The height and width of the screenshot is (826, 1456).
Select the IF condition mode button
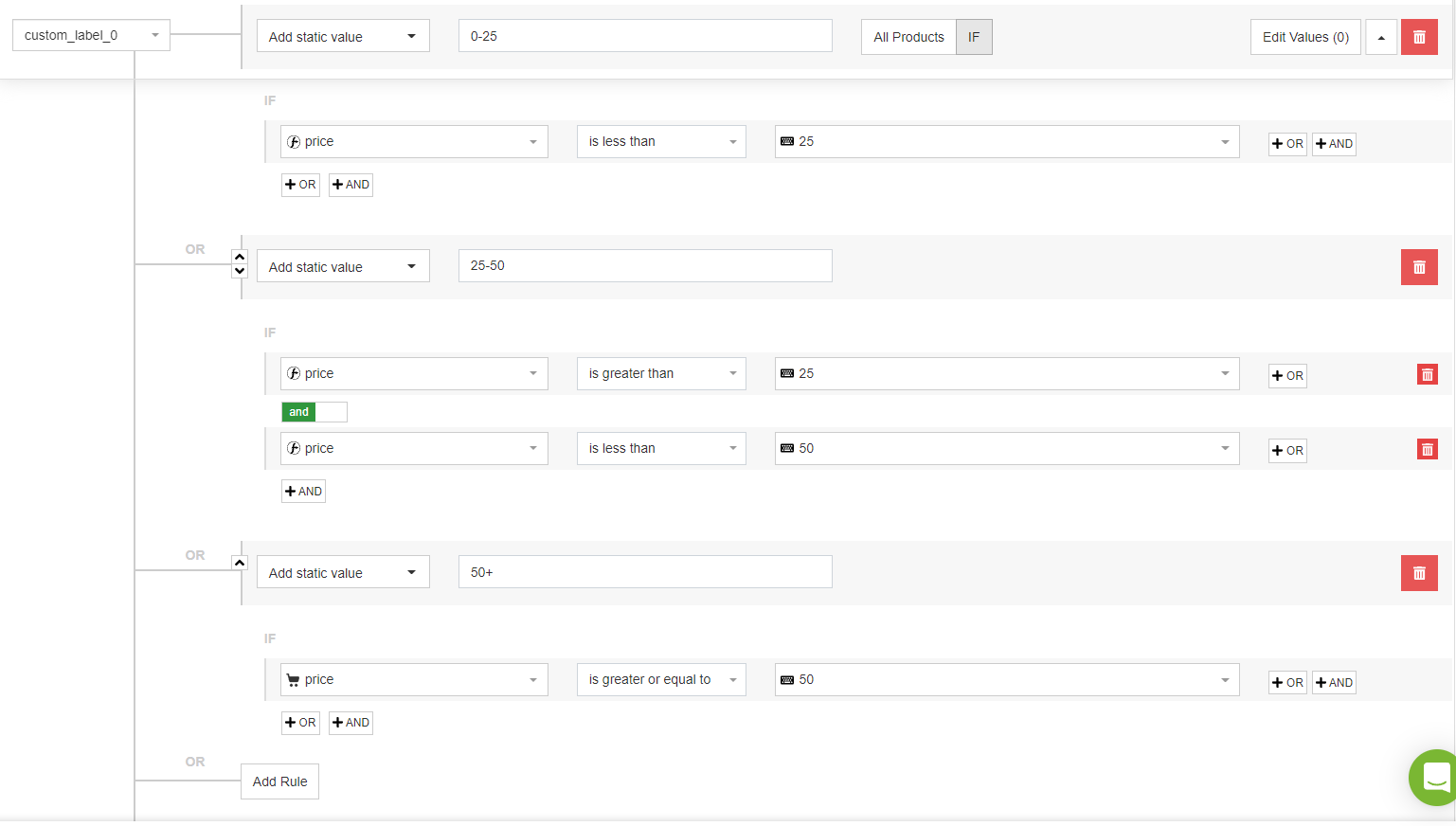coord(974,37)
